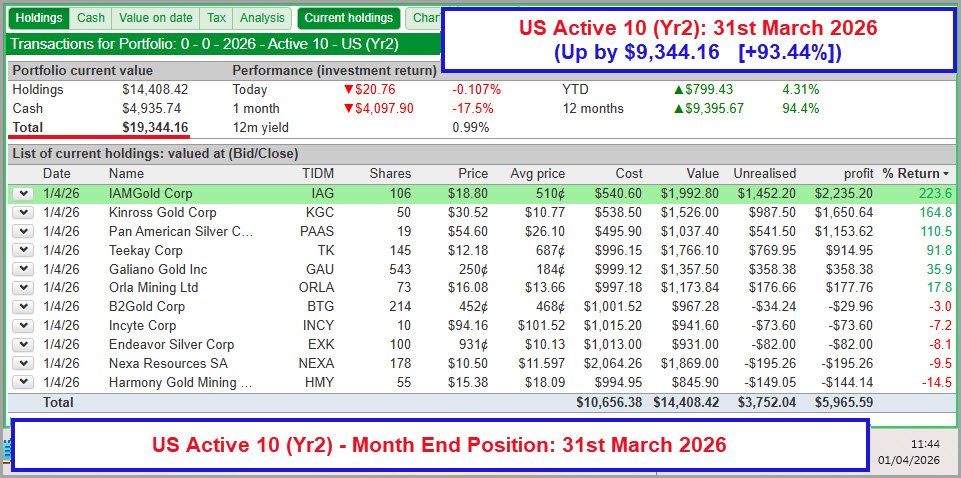This screenshot has height=478, width=961.
Task: Expand Pan American Silver row menu
Action: click(x=23, y=232)
